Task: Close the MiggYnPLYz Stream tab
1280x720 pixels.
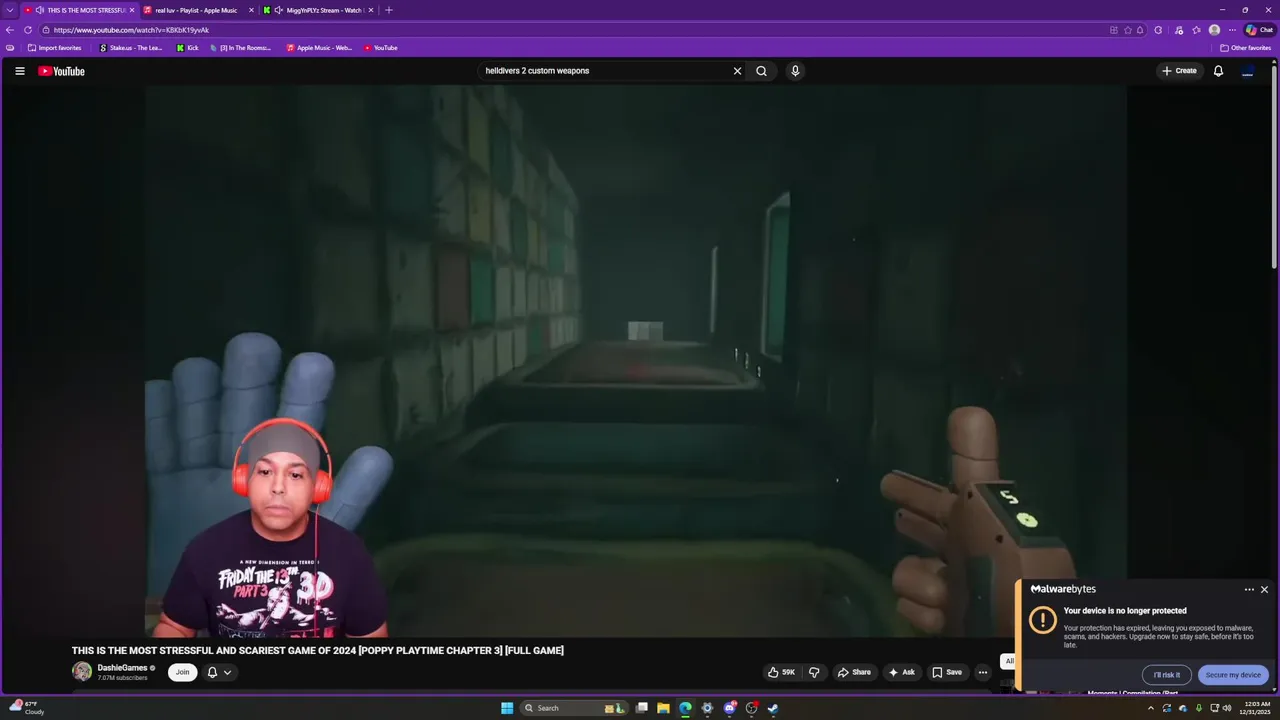Action: point(371,10)
